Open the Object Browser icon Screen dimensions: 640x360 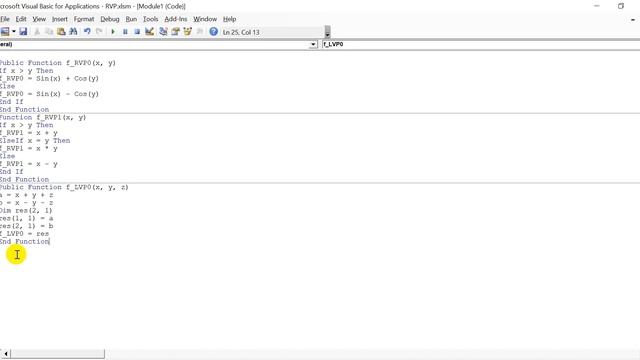tap(188, 31)
